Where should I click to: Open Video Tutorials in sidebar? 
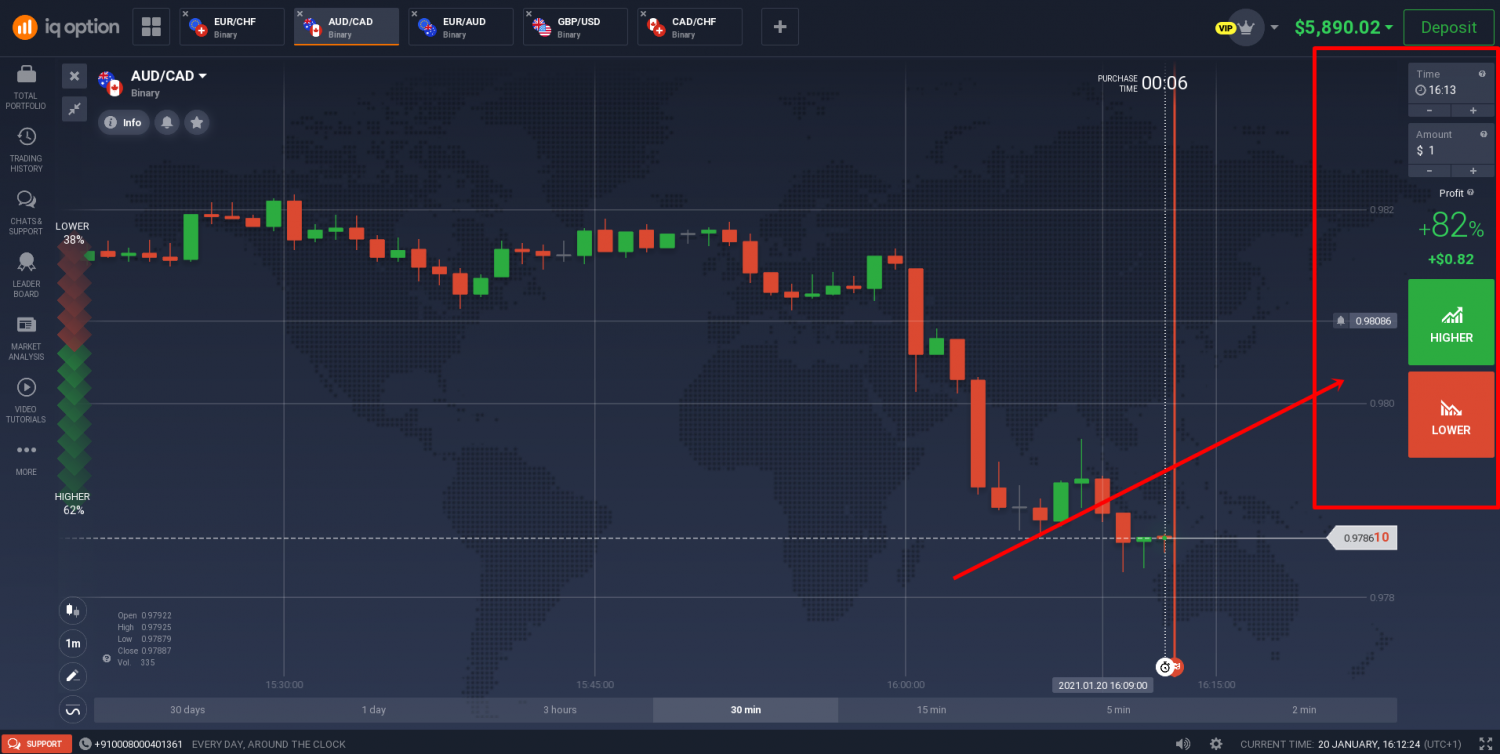(27, 387)
